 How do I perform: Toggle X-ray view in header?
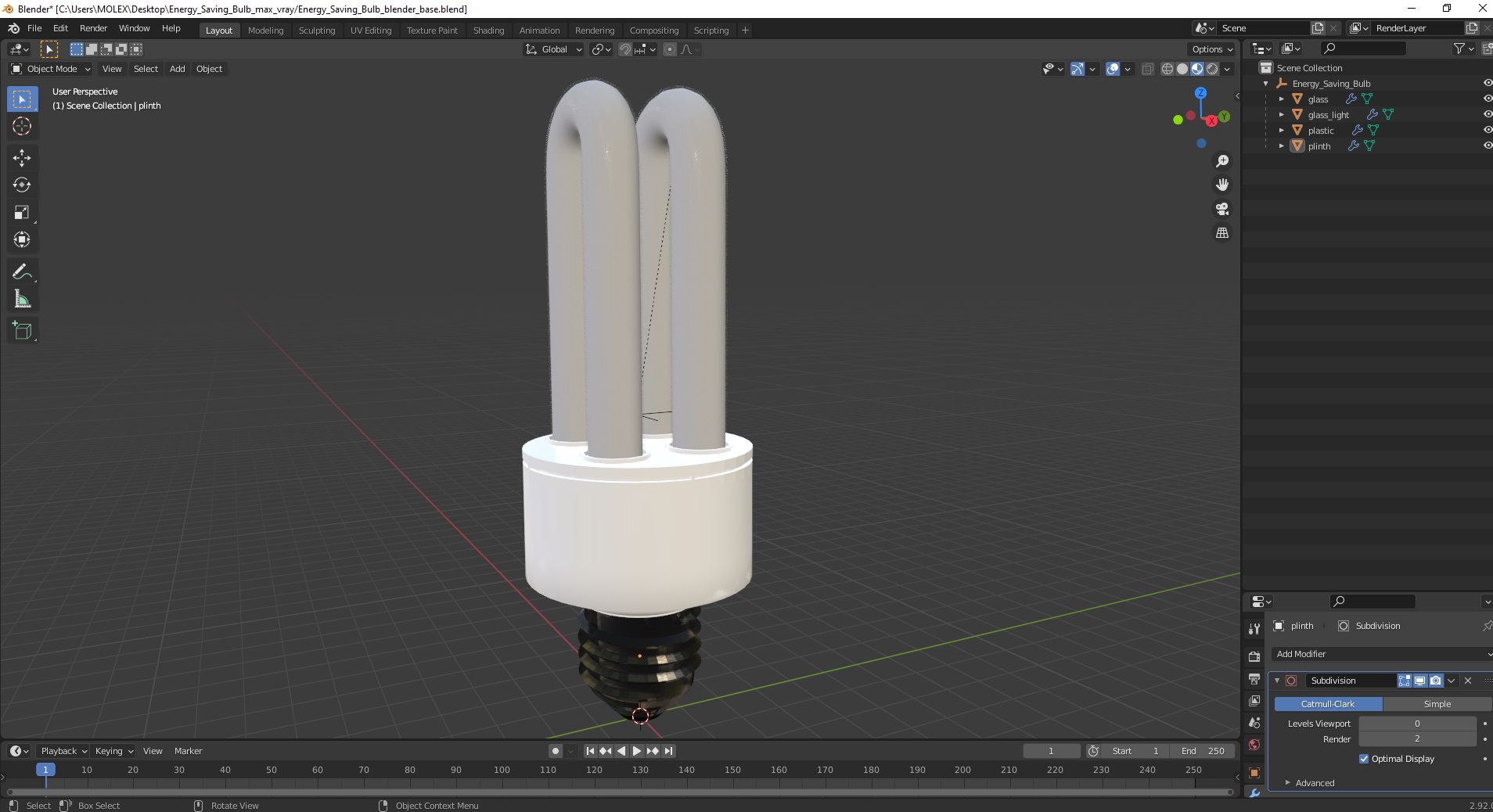click(1148, 69)
